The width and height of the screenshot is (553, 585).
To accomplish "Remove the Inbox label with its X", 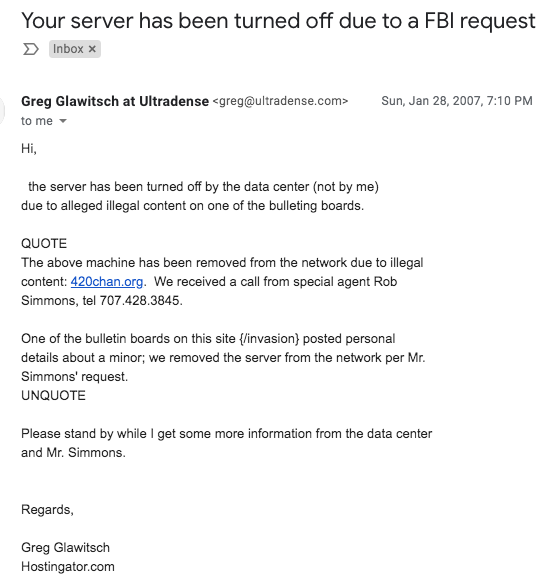I will [x=92, y=49].
